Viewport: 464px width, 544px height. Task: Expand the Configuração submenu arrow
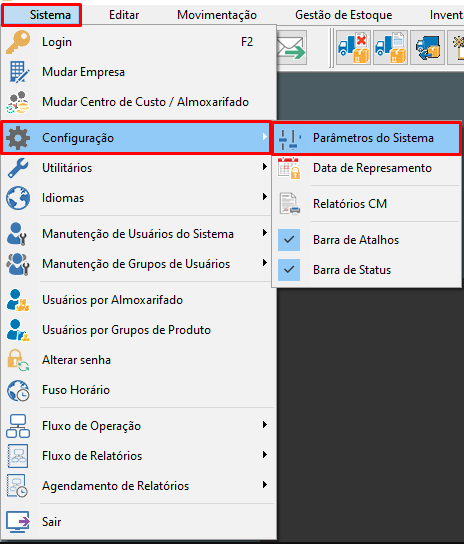click(x=265, y=137)
